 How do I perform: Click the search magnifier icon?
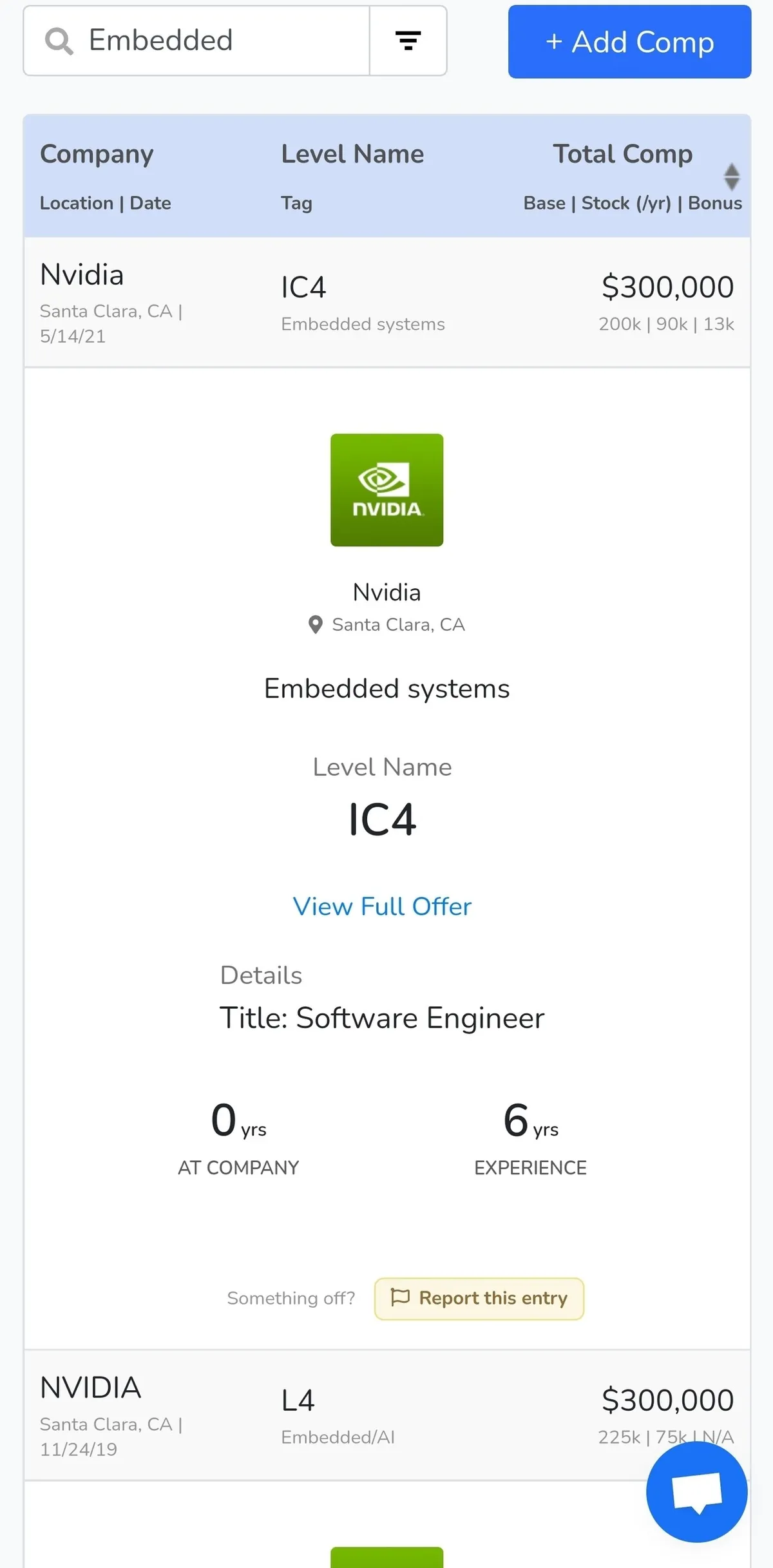59,41
